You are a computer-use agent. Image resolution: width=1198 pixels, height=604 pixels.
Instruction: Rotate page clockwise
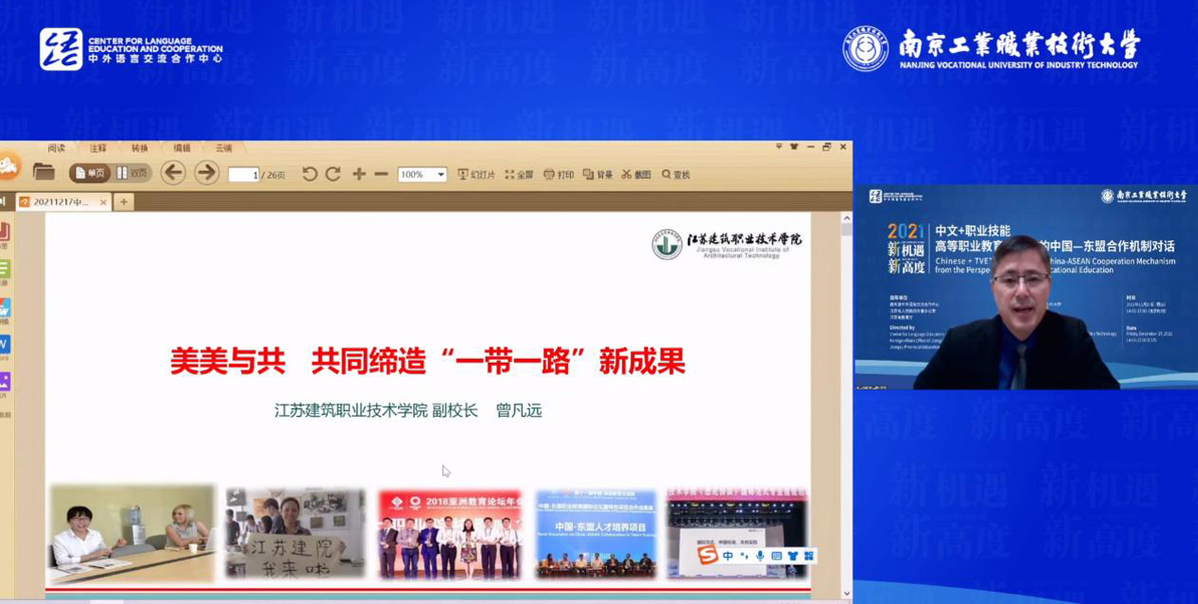coord(333,174)
